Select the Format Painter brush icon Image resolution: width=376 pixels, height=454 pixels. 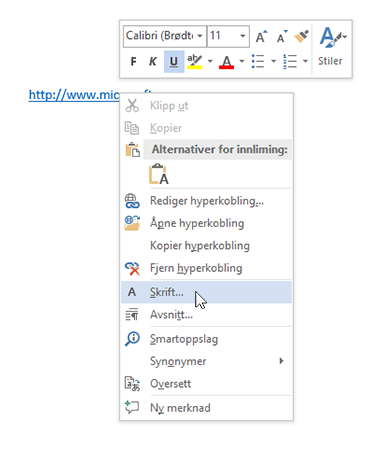tap(301, 36)
